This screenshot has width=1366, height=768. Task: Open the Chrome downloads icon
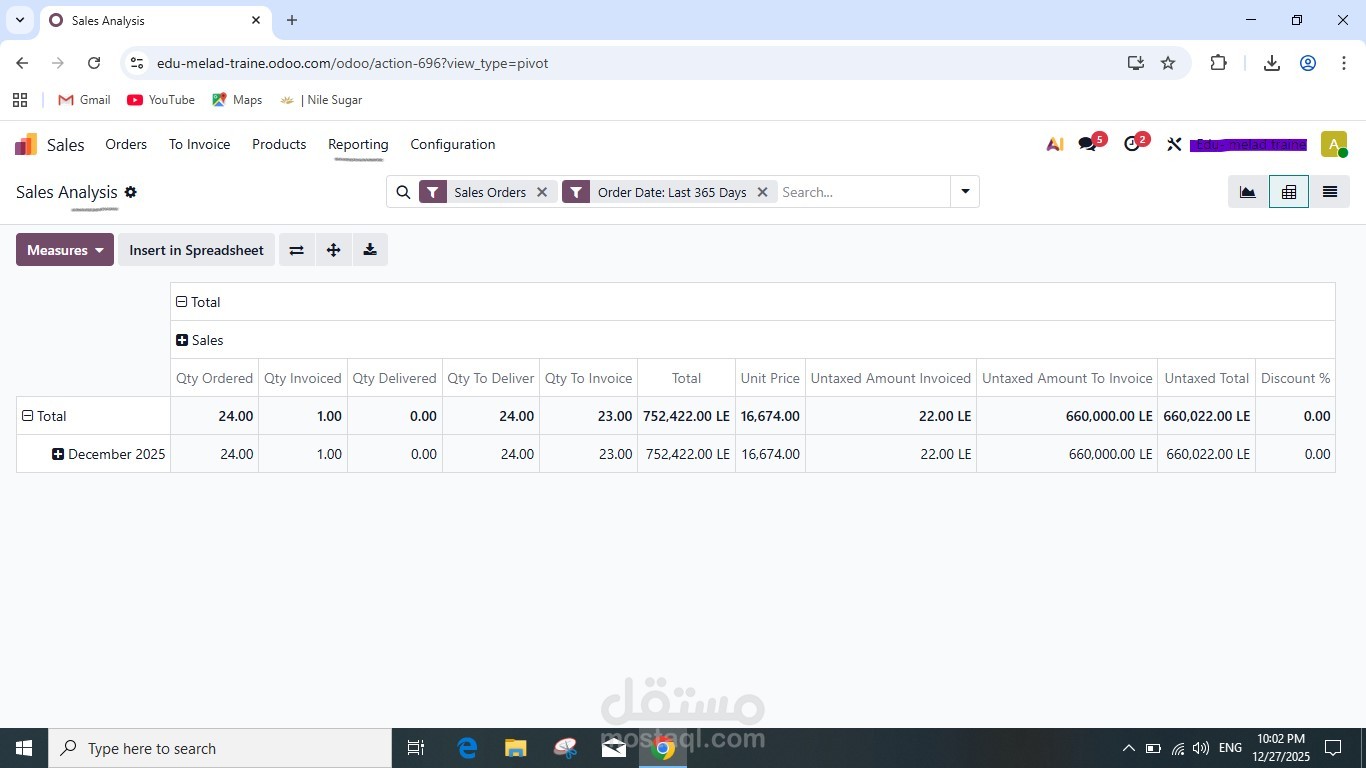1272,63
